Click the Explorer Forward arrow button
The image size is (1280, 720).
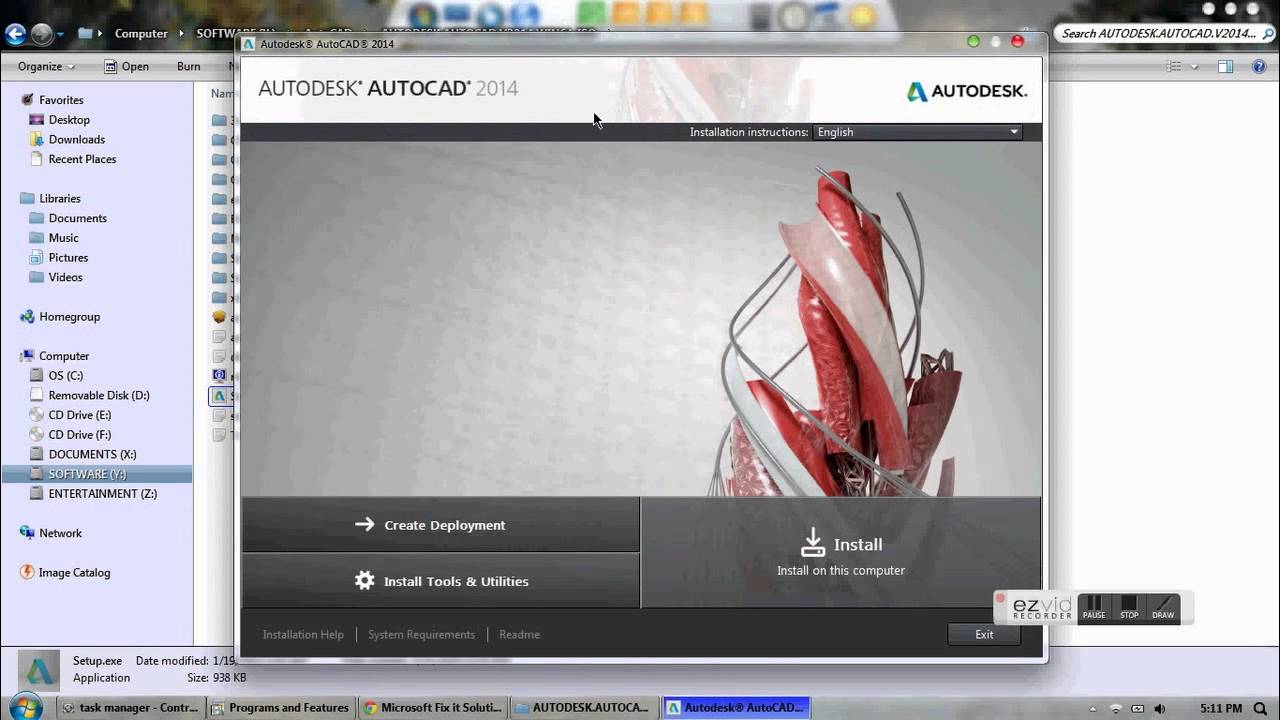[x=41, y=33]
